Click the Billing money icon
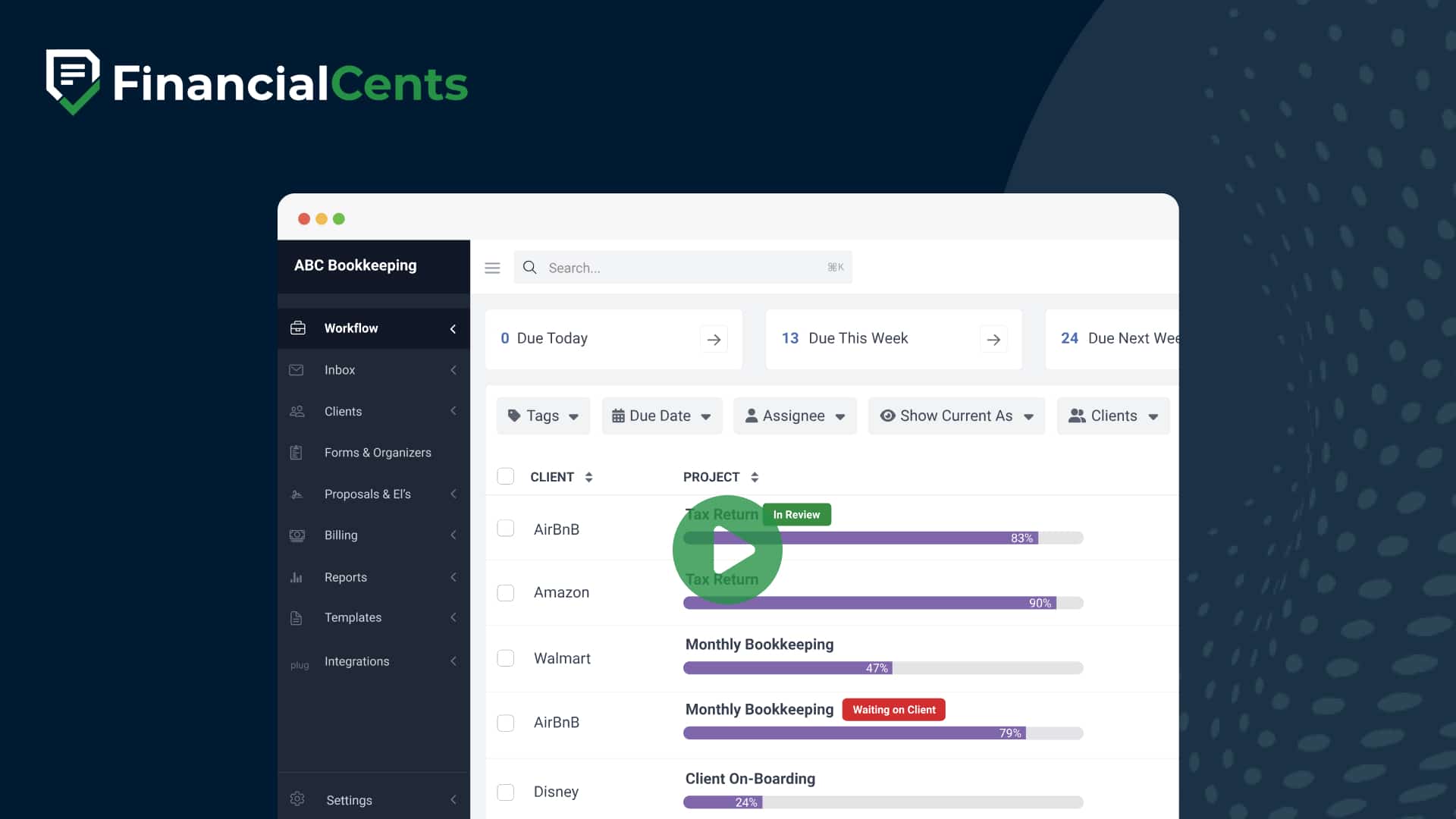 tap(297, 535)
